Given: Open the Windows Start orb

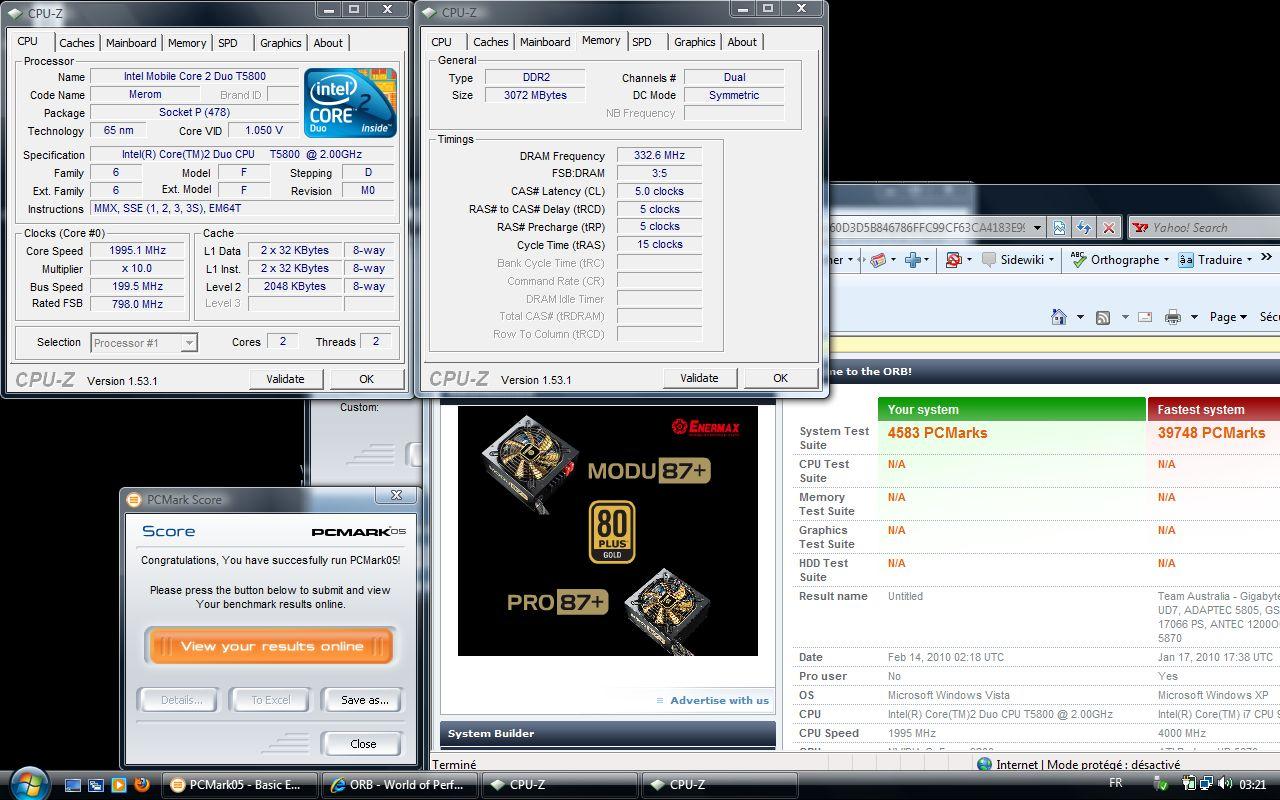Looking at the screenshot, I should (29, 783).
